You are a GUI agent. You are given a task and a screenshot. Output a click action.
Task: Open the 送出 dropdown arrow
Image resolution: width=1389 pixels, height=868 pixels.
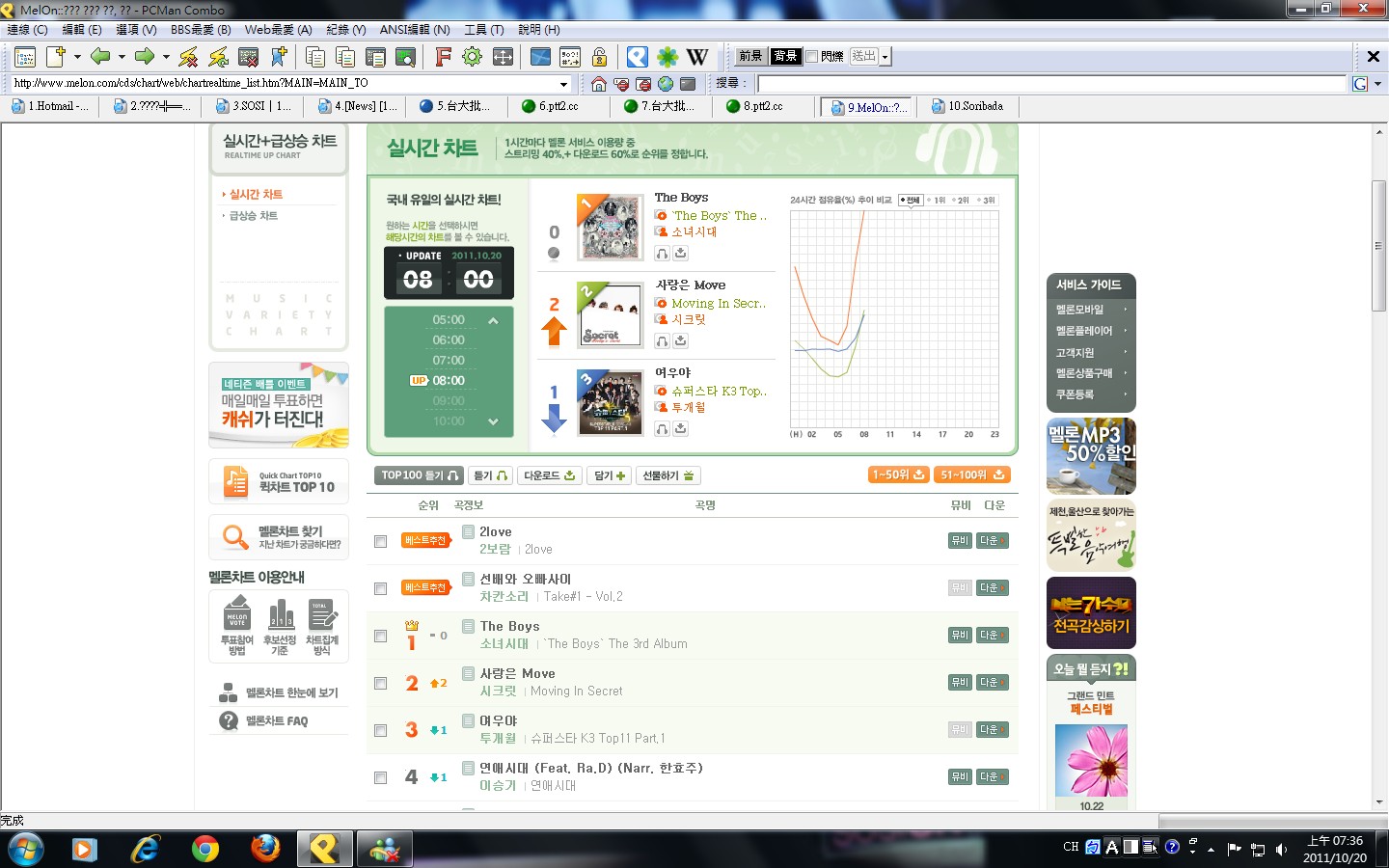(x=885, y=57)
